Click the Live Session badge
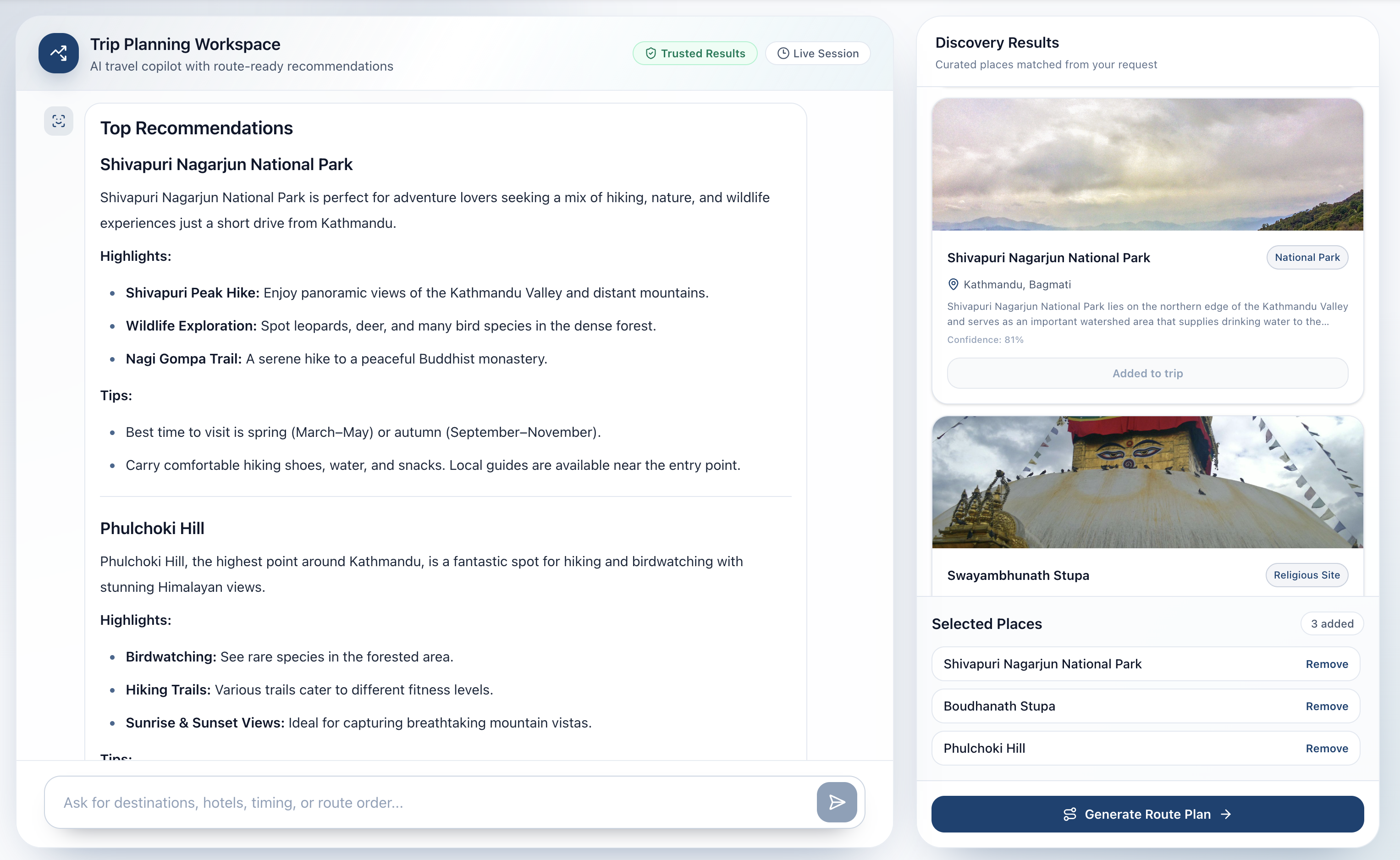Viewport: 1400px width, 860px height. pos(818,54)
